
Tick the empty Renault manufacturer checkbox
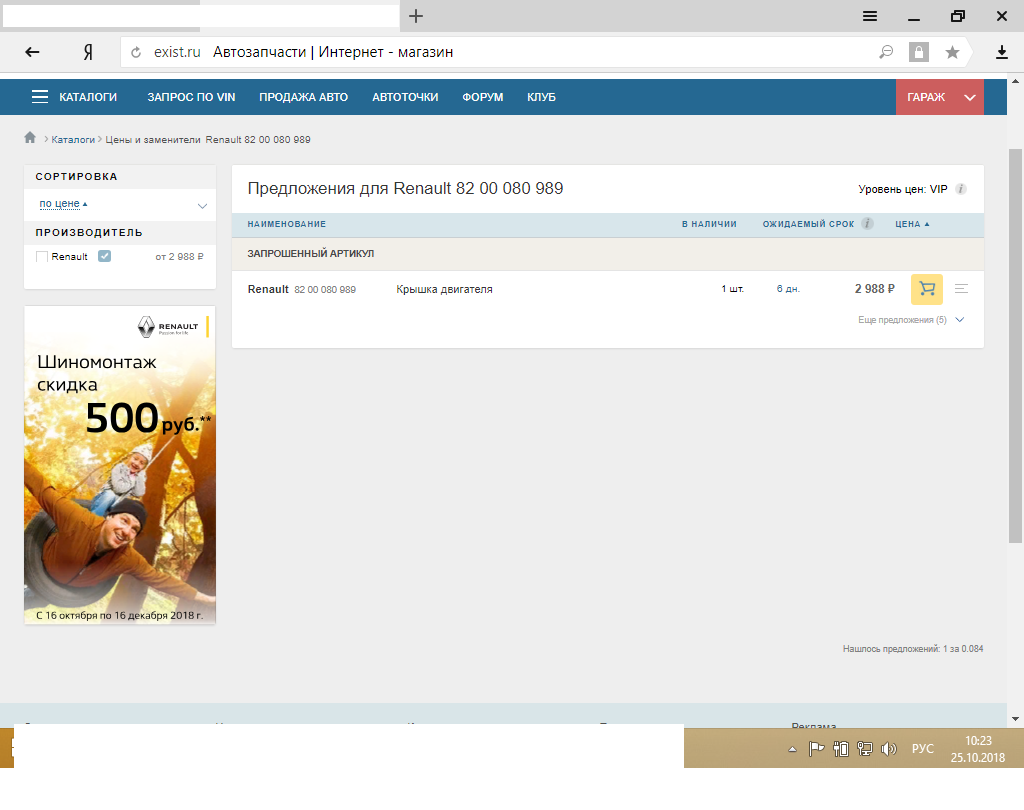(42, 257)
